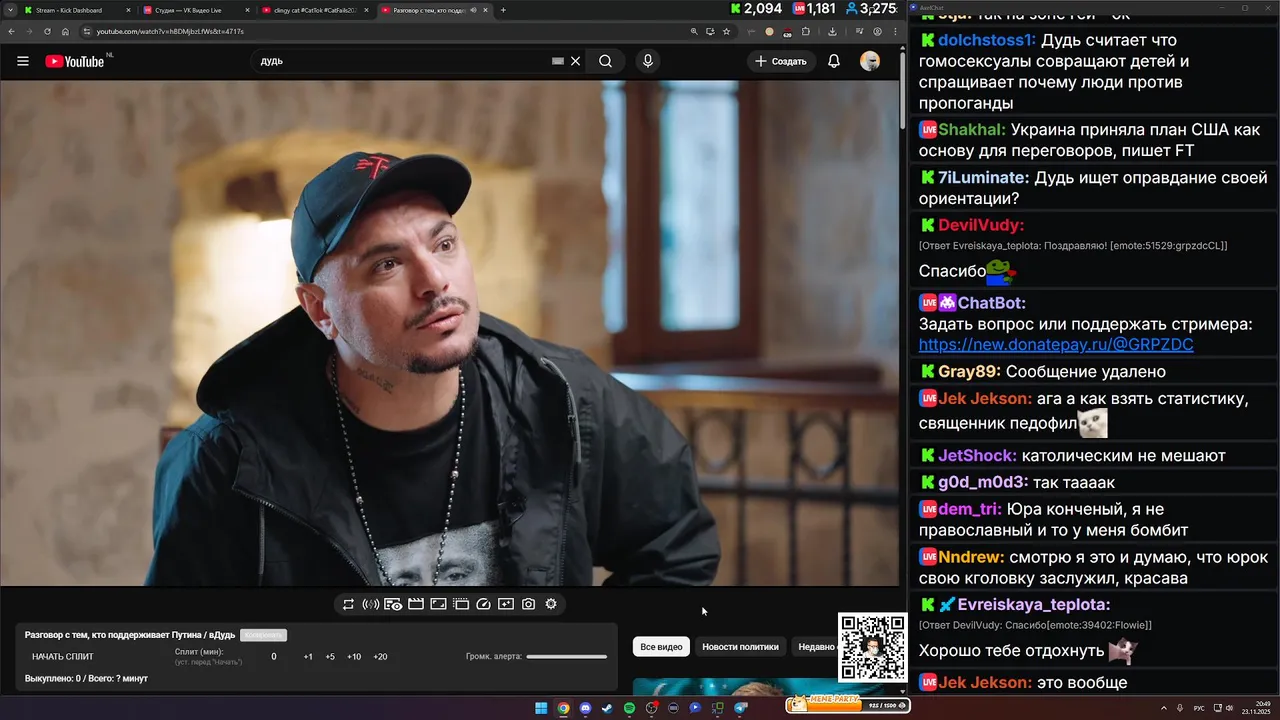This screenshot has width=1280, height=720.
Task: Reload the current page
Action: click(47, 31)
